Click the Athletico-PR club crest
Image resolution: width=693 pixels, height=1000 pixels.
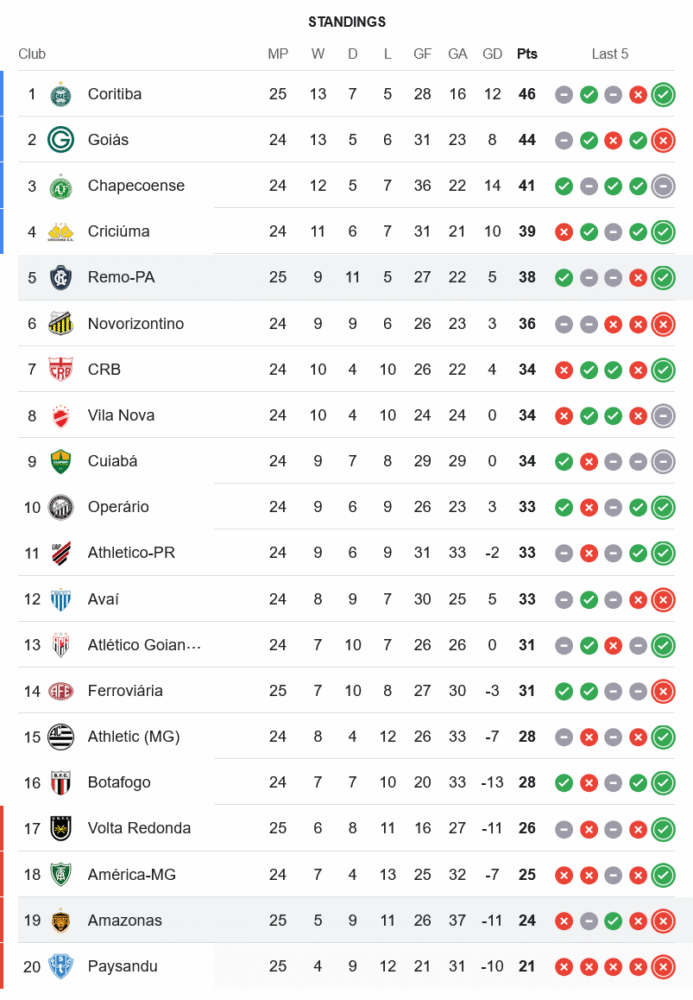click(x=61, y=553)
